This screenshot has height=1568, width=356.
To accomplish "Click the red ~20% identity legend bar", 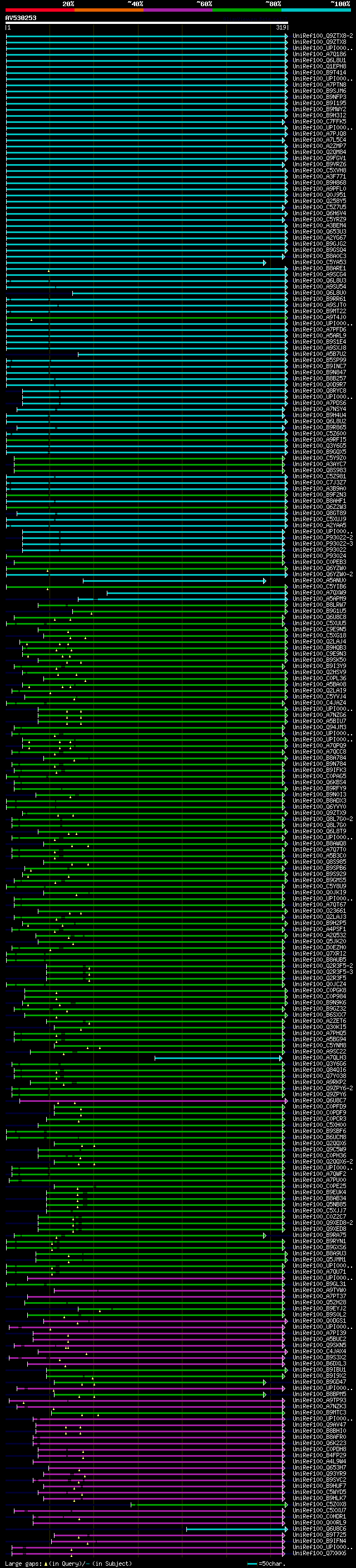I will pyautogui.click(x=39, y=11).
